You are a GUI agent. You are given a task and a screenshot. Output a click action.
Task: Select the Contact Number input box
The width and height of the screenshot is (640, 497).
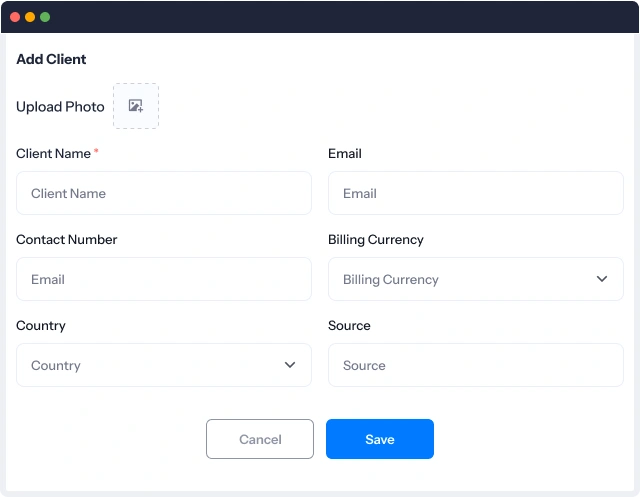[164, 279]
